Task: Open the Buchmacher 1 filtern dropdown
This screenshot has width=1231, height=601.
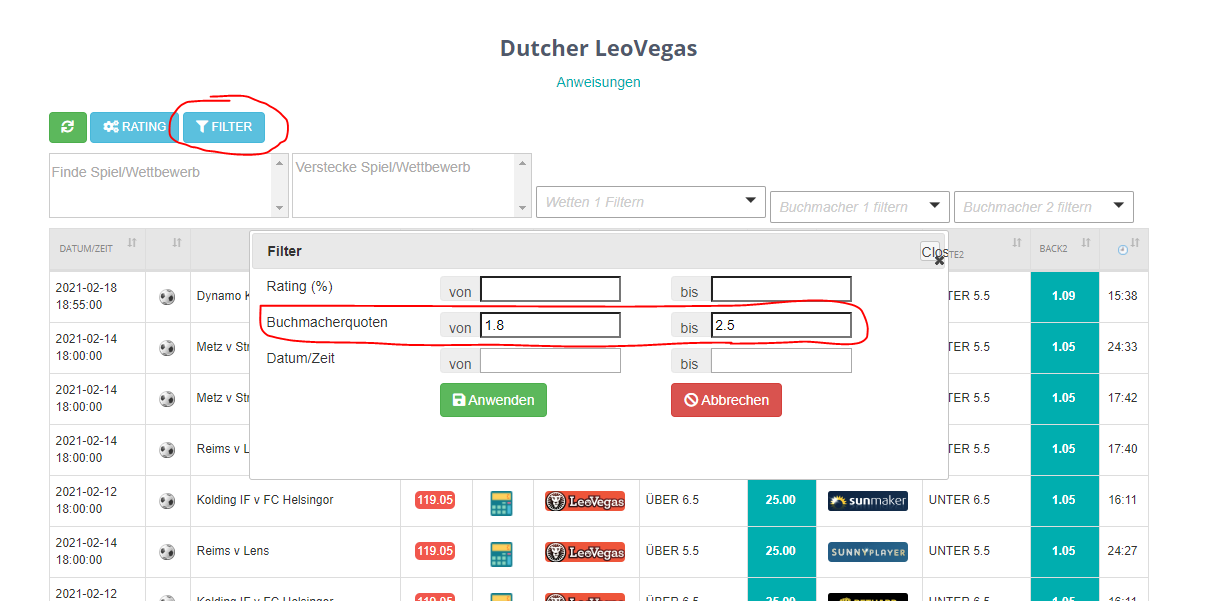Action: (859, 207)
